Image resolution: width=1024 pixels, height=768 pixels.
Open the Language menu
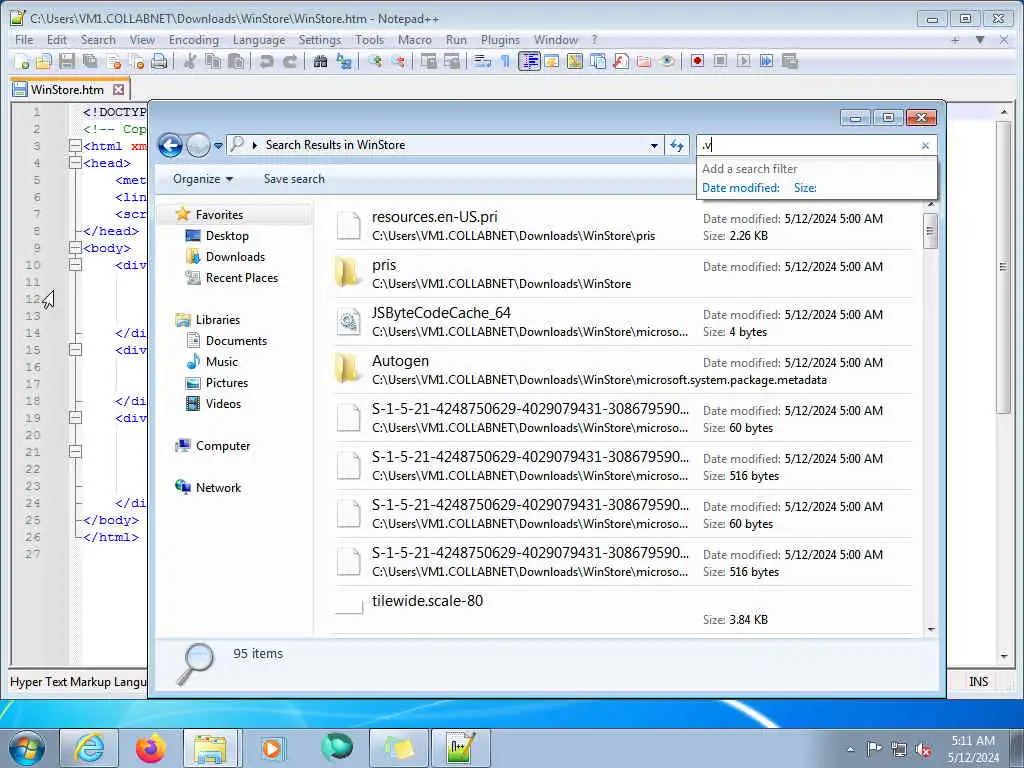259,40
